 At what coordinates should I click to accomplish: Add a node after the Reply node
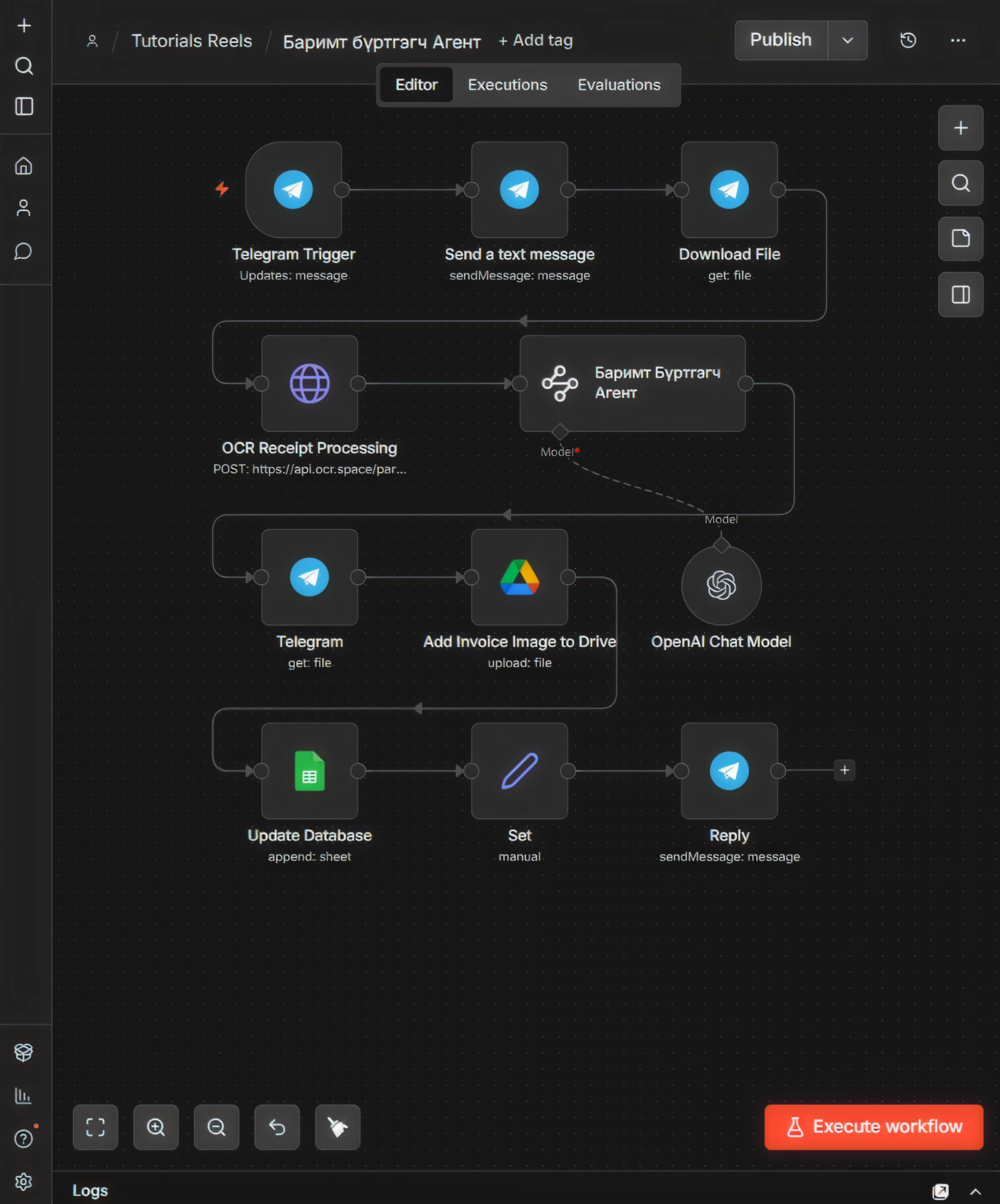pyautogui.click(x=844, y=770)
